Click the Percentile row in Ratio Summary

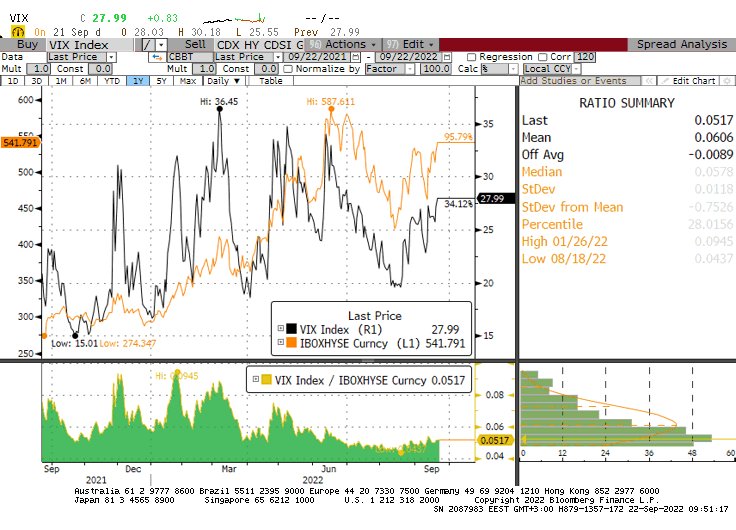(x=627, y=224)
